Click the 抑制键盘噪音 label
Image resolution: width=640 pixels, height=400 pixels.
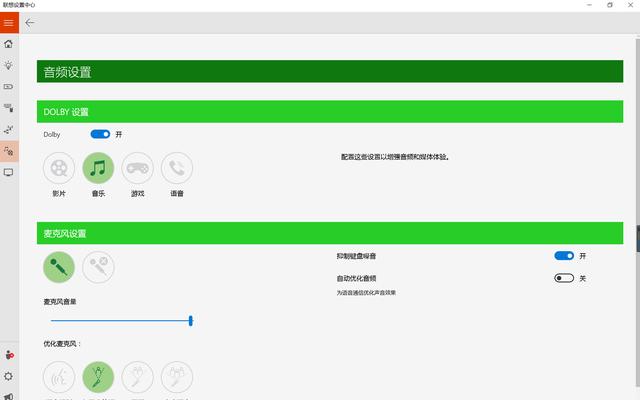tap(356, 256)
